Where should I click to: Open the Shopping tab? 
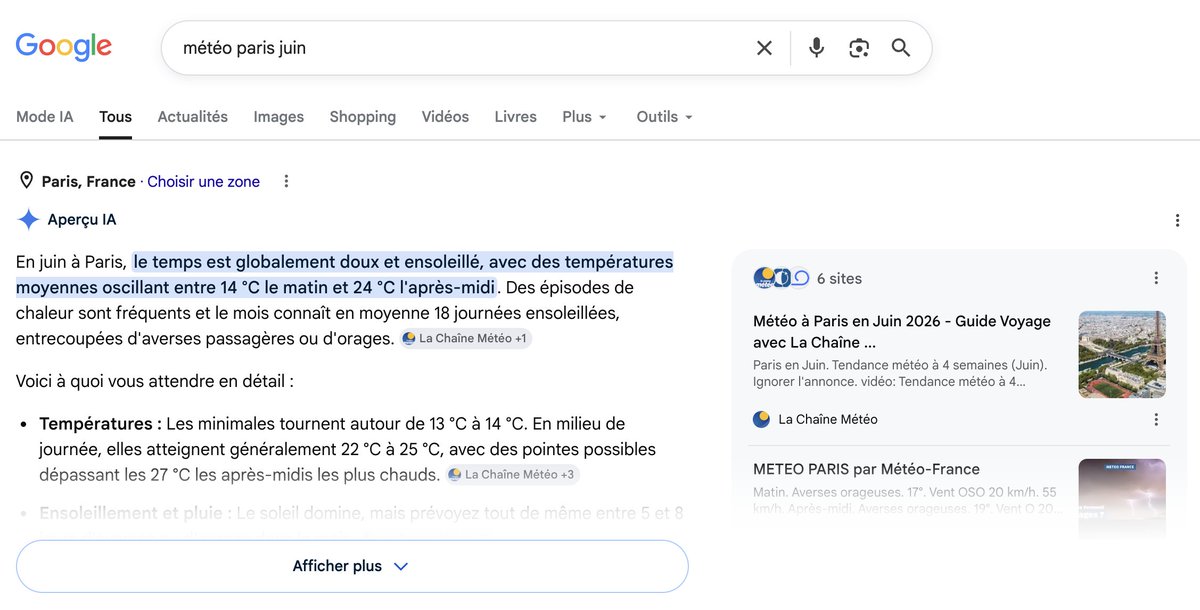362,117
